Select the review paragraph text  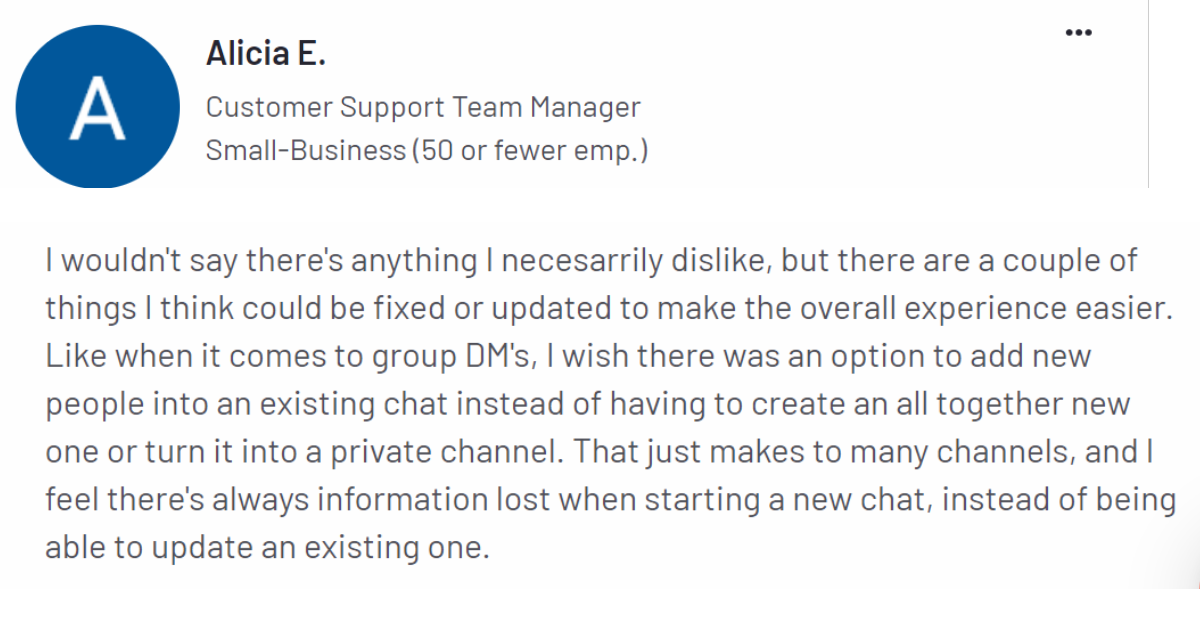[600, 403]
